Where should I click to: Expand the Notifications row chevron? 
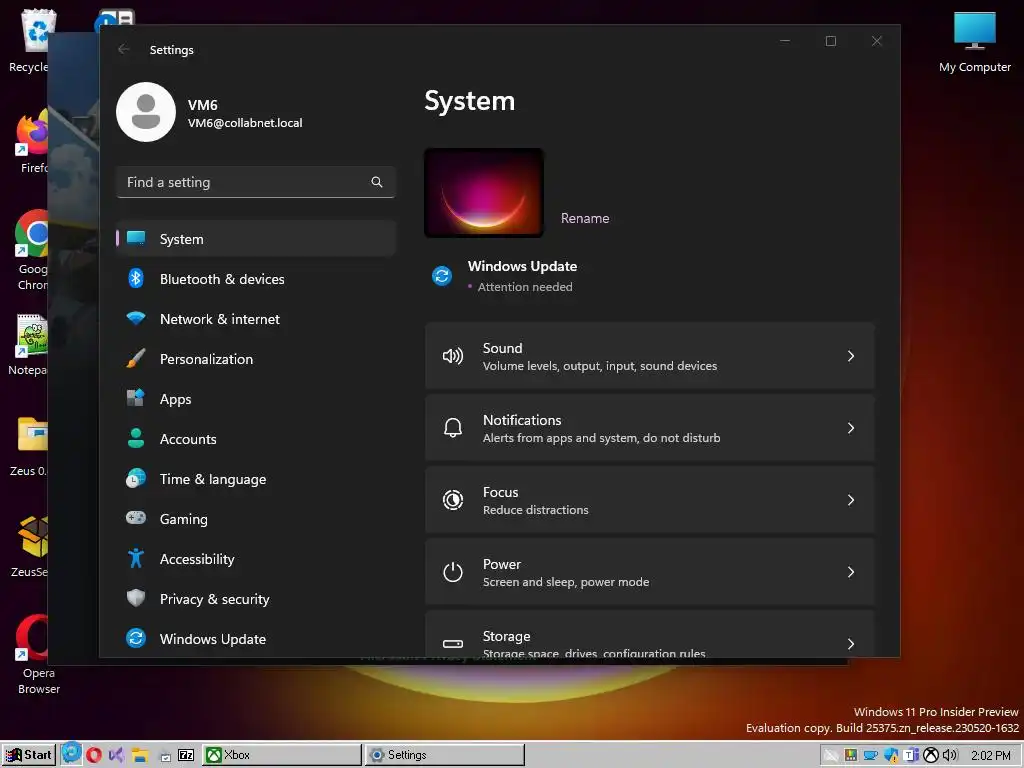pos(851,428)
